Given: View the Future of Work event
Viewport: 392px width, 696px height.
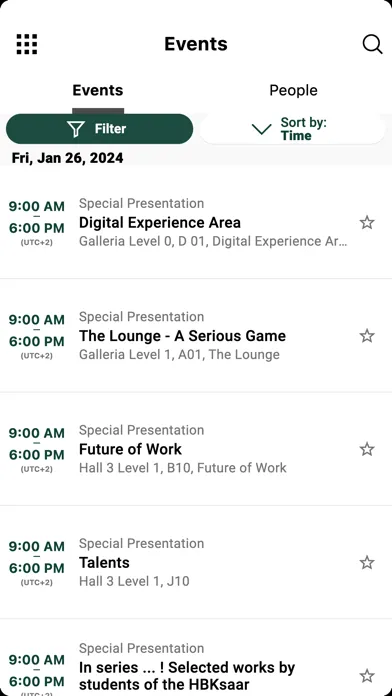Looking at the screenshot, I should 131,449.
